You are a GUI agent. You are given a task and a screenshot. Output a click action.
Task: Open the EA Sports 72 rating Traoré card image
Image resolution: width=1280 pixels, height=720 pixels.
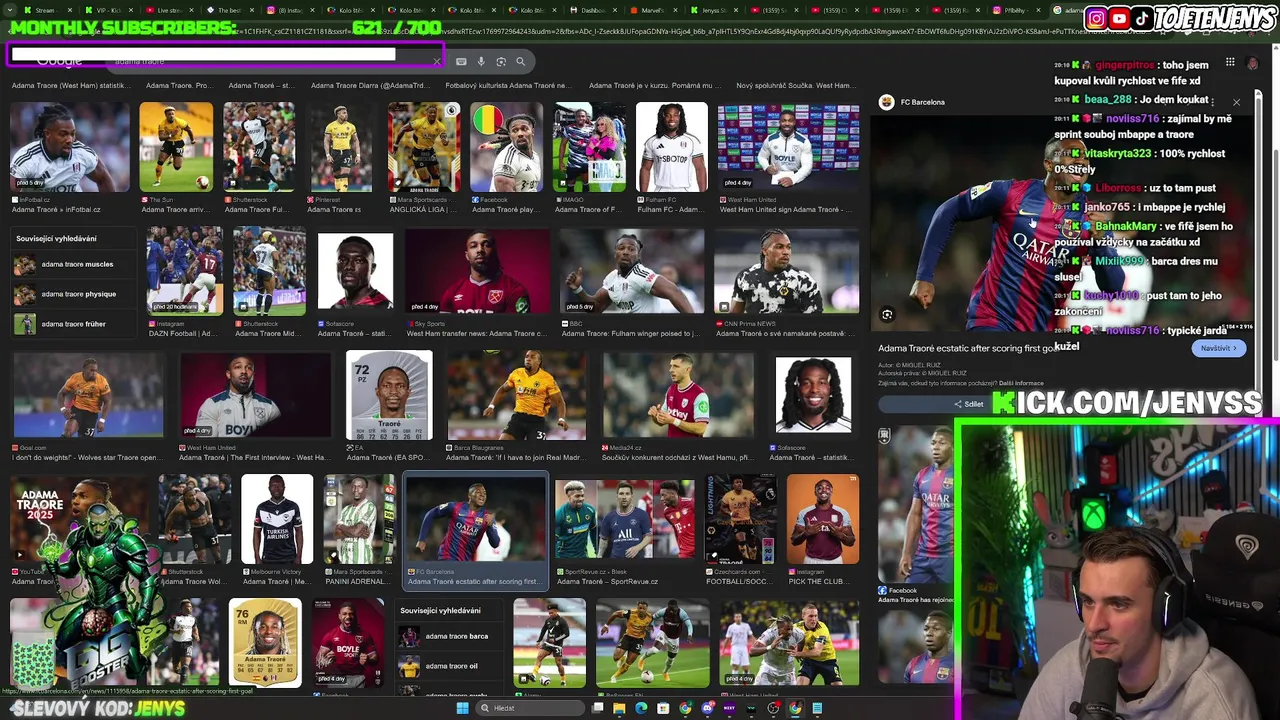point(389,395)
